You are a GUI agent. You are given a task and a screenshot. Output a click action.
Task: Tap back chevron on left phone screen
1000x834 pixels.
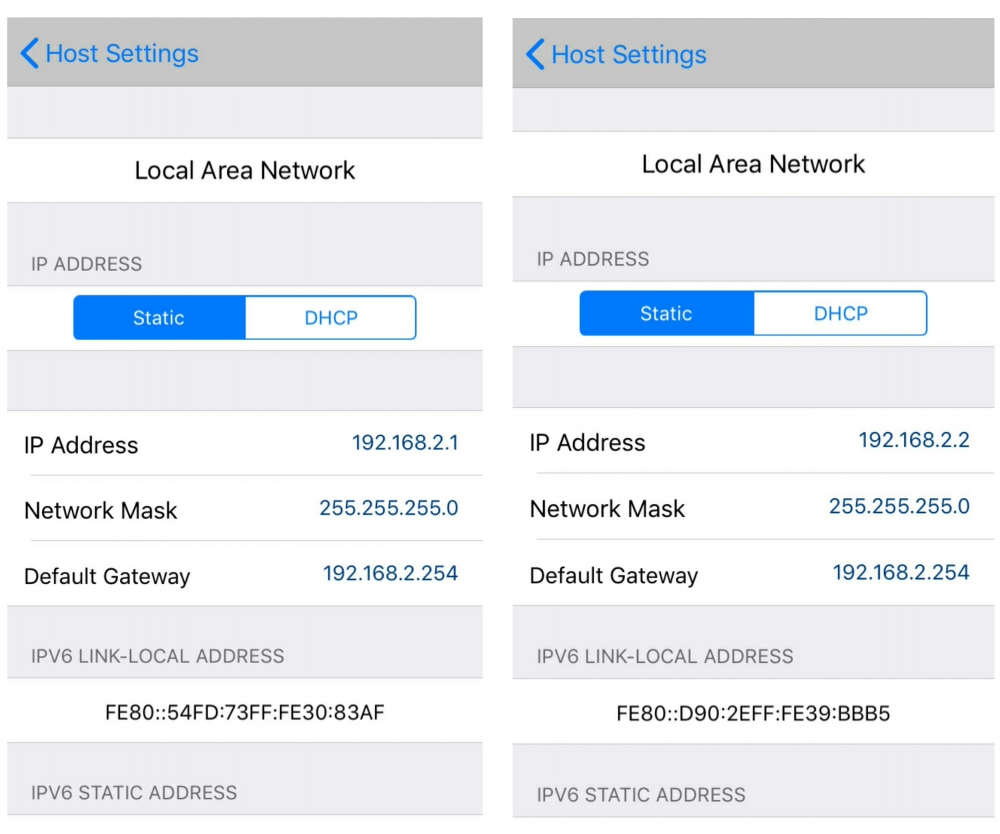(30, 54)
